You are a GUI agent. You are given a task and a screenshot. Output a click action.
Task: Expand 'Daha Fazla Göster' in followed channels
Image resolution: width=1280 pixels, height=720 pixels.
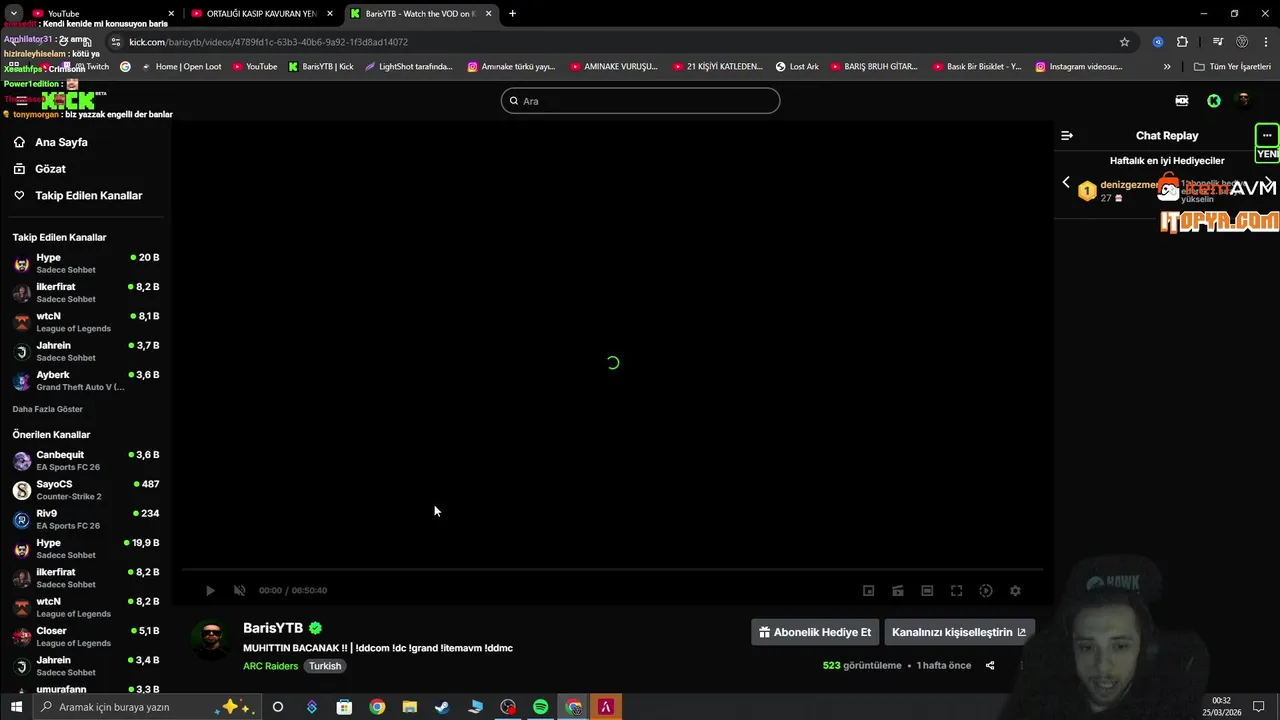point(48,409)
